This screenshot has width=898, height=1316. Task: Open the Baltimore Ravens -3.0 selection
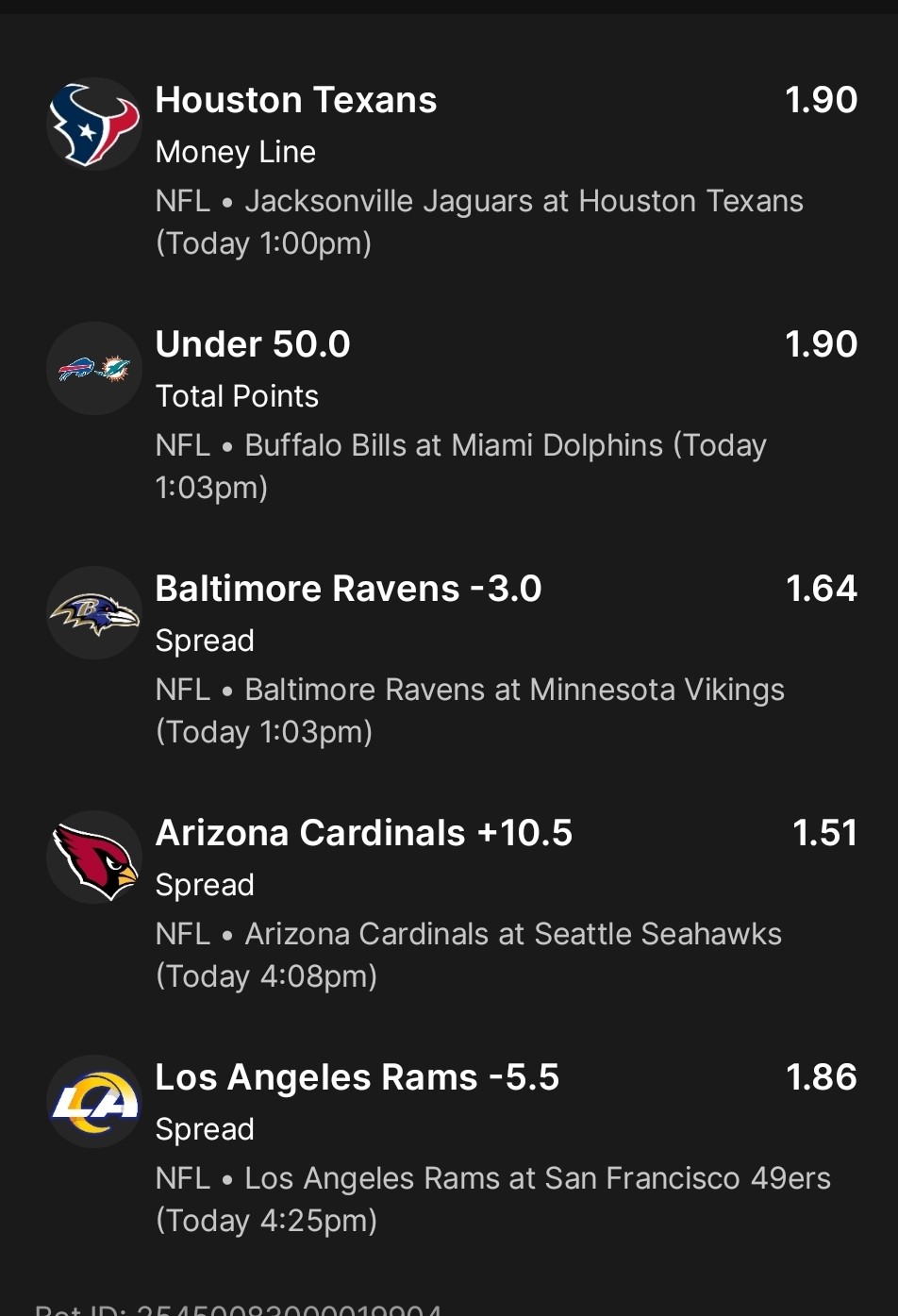[x=348, y=589]
